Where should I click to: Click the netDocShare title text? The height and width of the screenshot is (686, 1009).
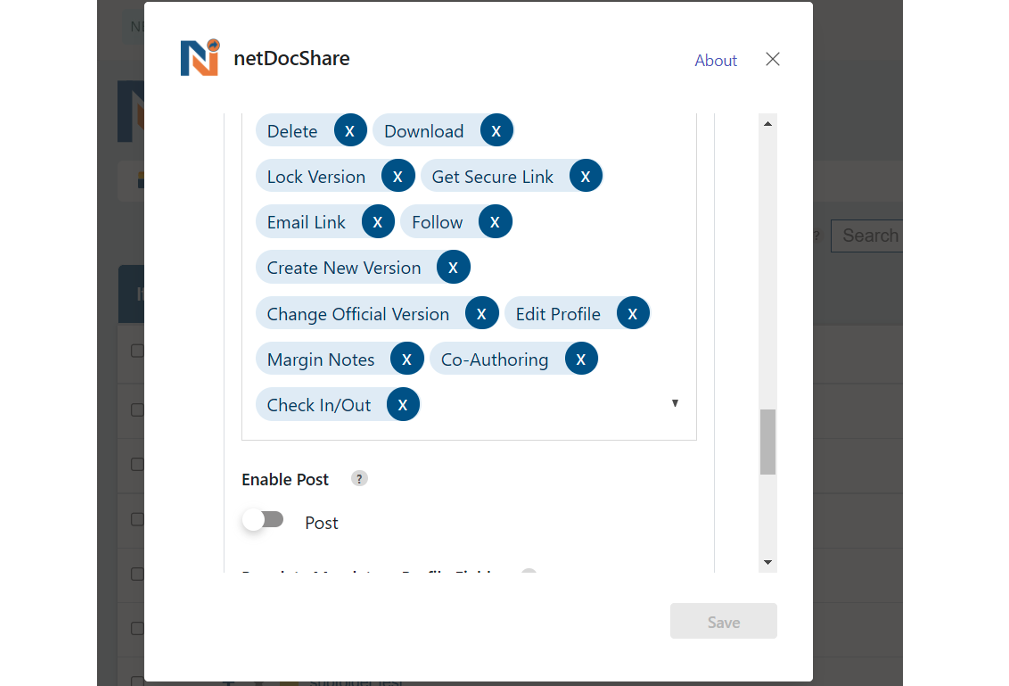pos(292,59)
